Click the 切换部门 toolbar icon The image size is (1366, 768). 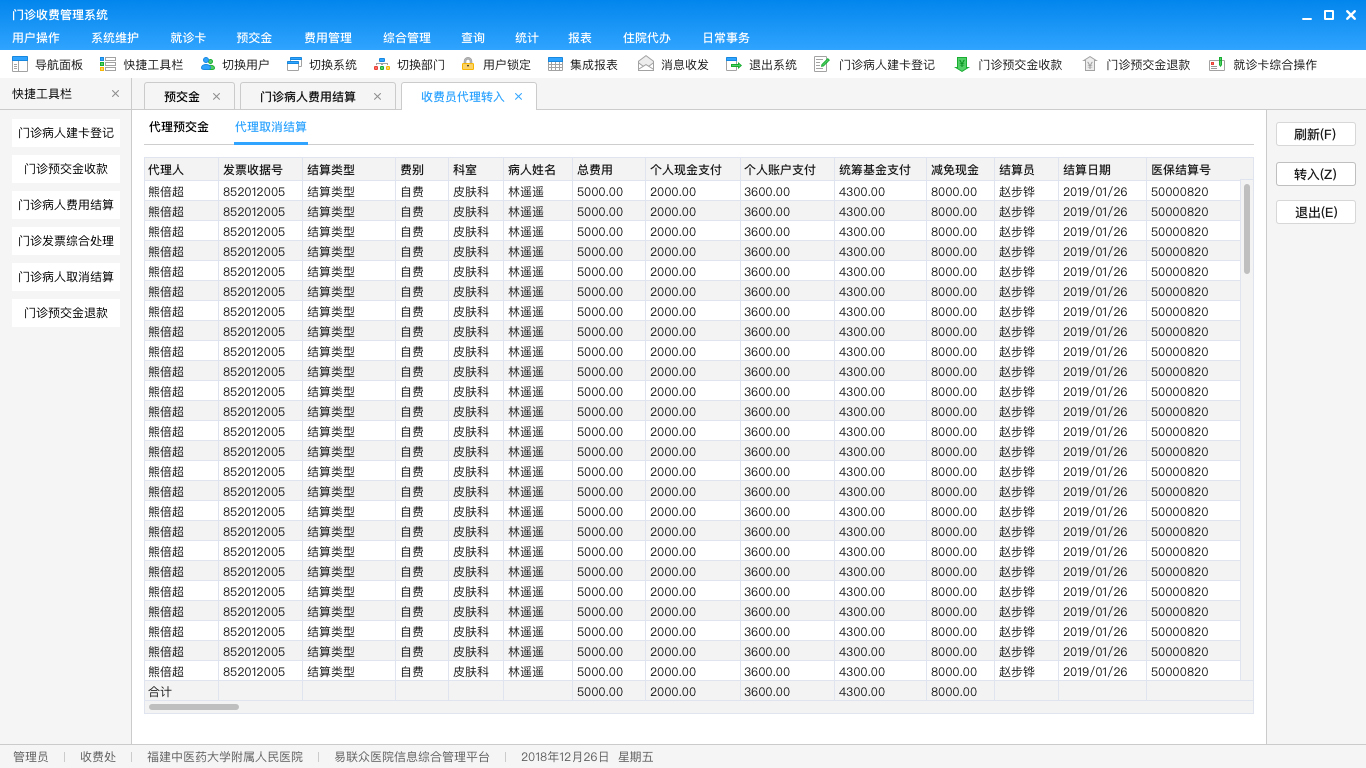pos(382,64)
